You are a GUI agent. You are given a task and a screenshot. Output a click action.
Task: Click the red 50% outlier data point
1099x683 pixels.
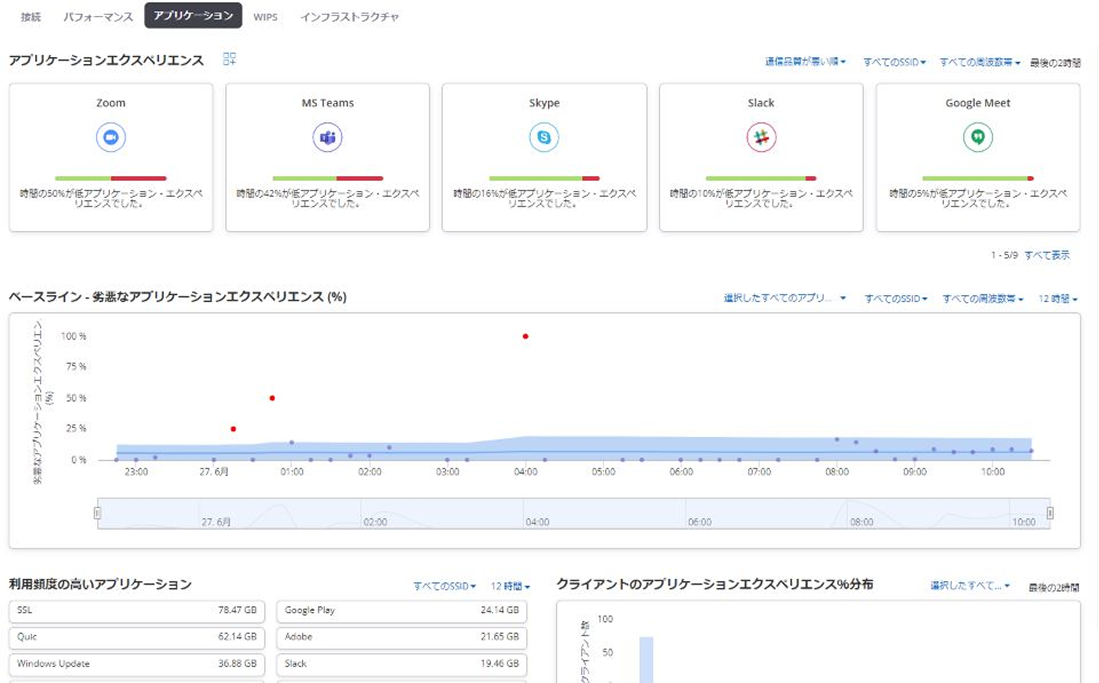(273, 398)
